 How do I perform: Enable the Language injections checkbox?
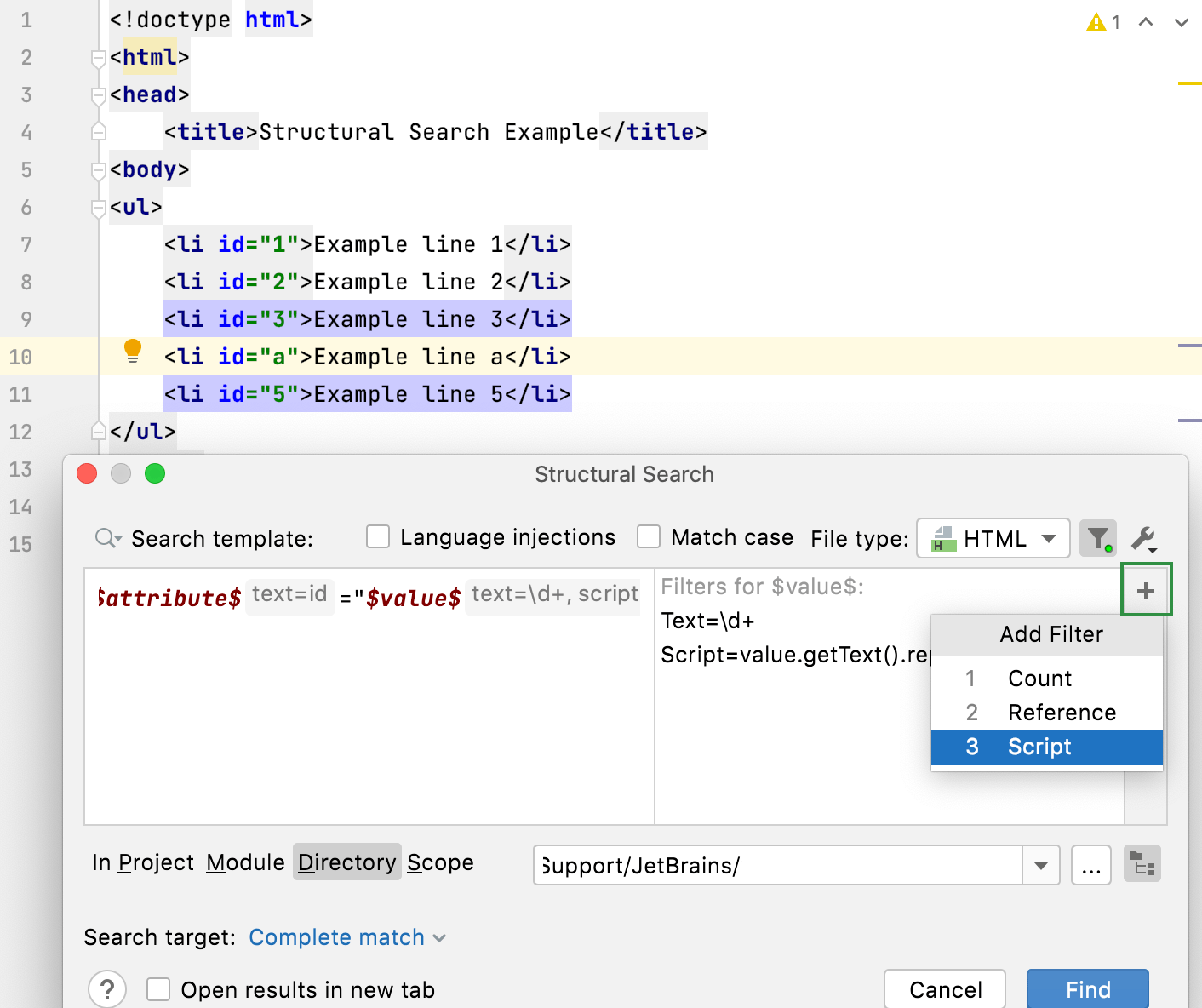click(x=377, y=536)
